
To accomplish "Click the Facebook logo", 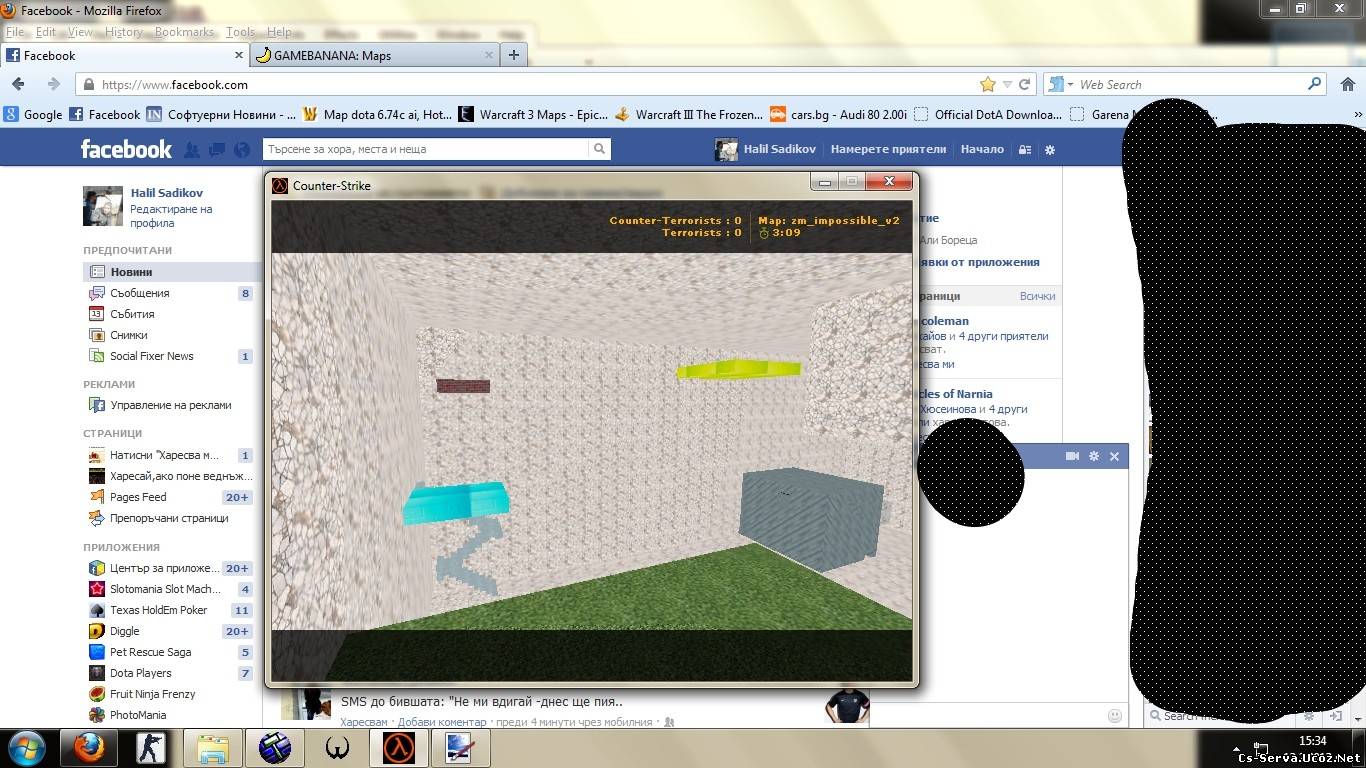I will click(126, 149).
